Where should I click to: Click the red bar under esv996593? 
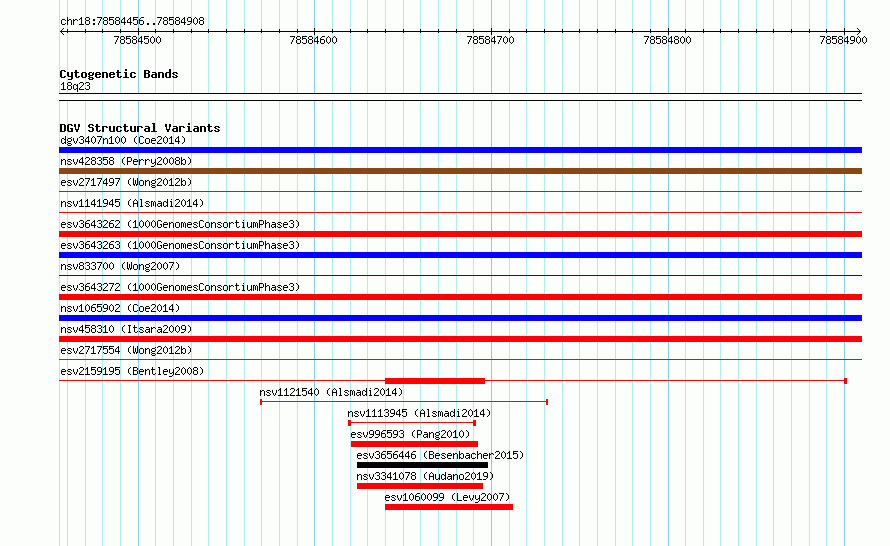pos(414,444)
